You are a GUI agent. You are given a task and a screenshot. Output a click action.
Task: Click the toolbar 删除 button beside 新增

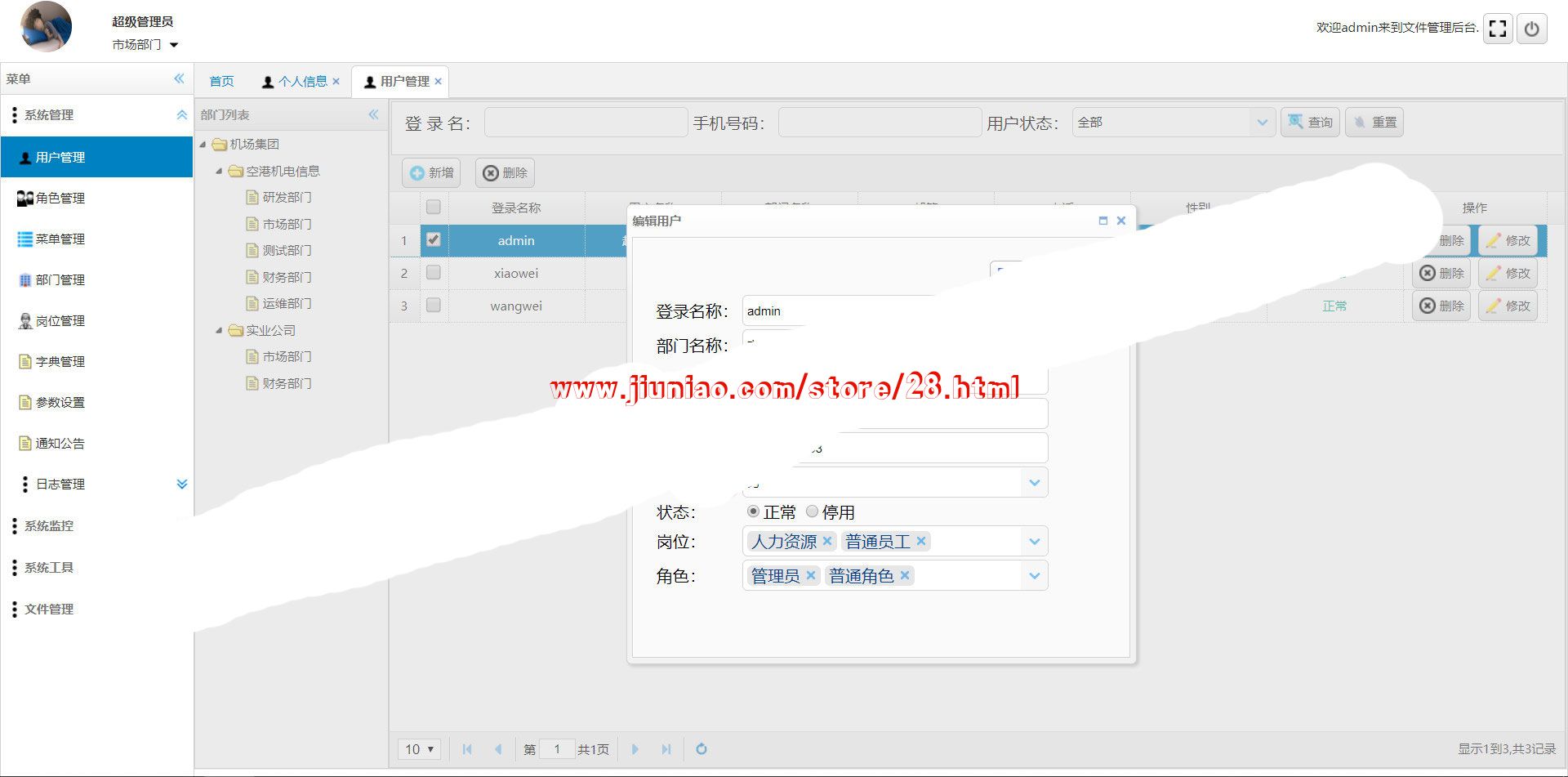[x=505, y=172]
